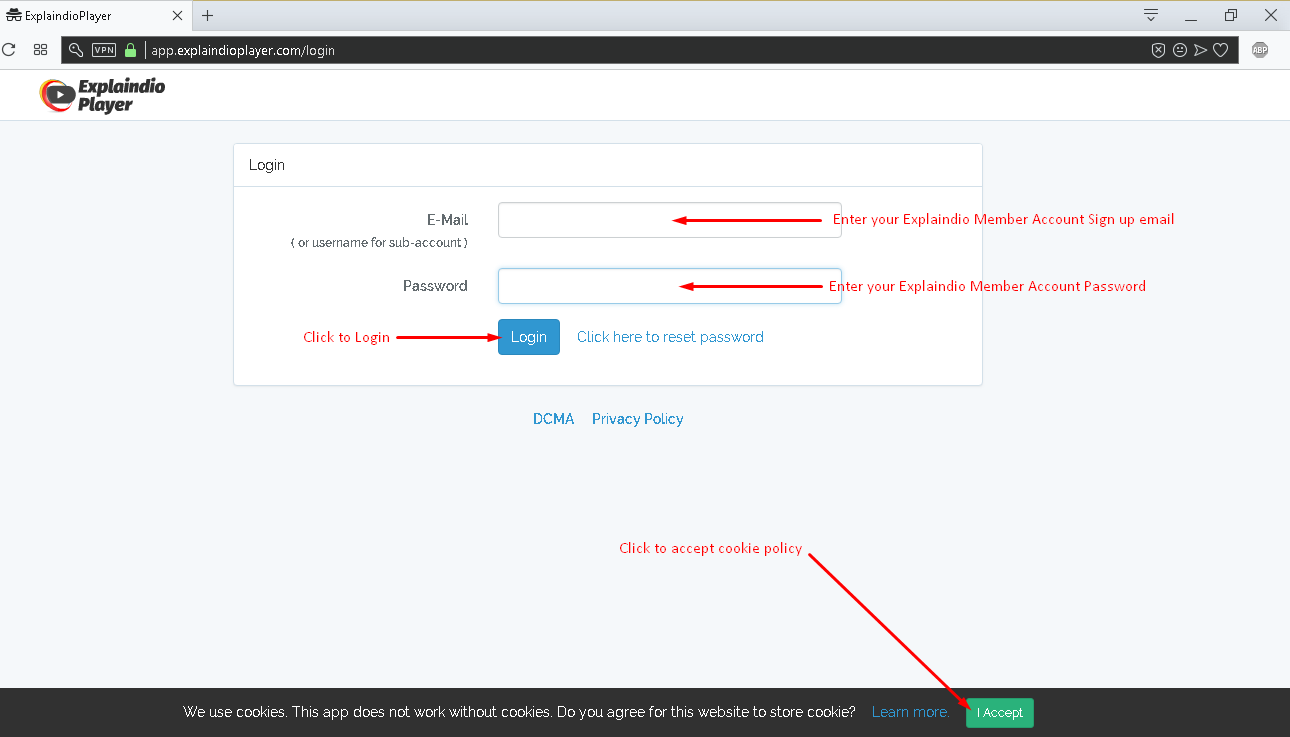This screenshot has width=1290, height=737.
Task: Click the green padlock security icon
Action: point(130,50)
